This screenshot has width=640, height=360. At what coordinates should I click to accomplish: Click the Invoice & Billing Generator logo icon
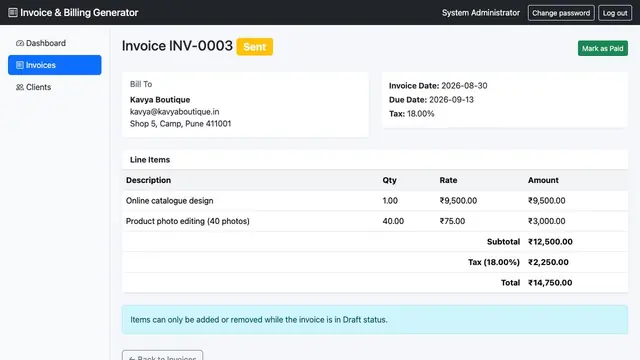click(x=13, y=13)
